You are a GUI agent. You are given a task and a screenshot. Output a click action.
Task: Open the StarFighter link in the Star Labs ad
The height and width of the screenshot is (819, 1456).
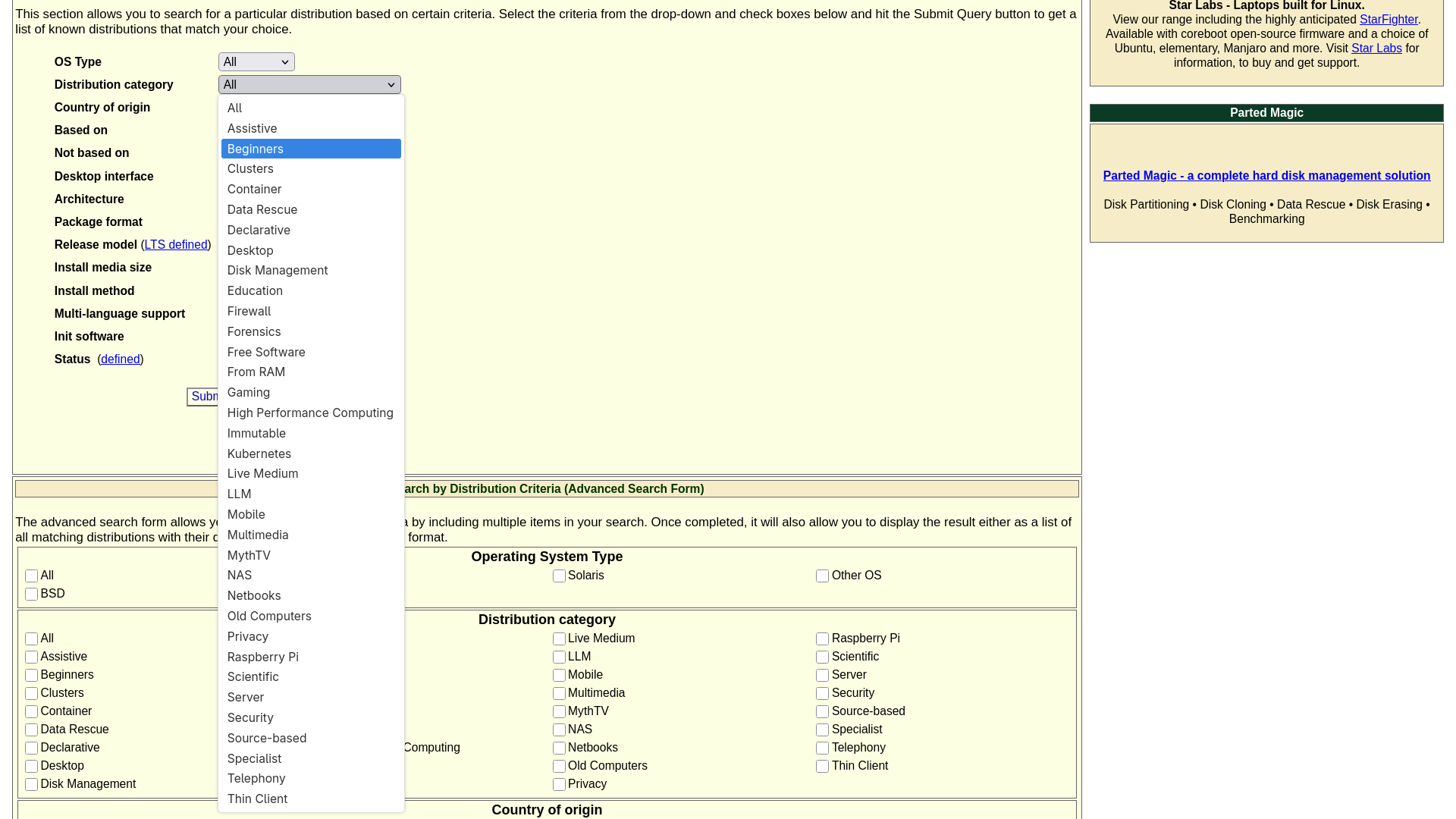tap(1389, 19)
